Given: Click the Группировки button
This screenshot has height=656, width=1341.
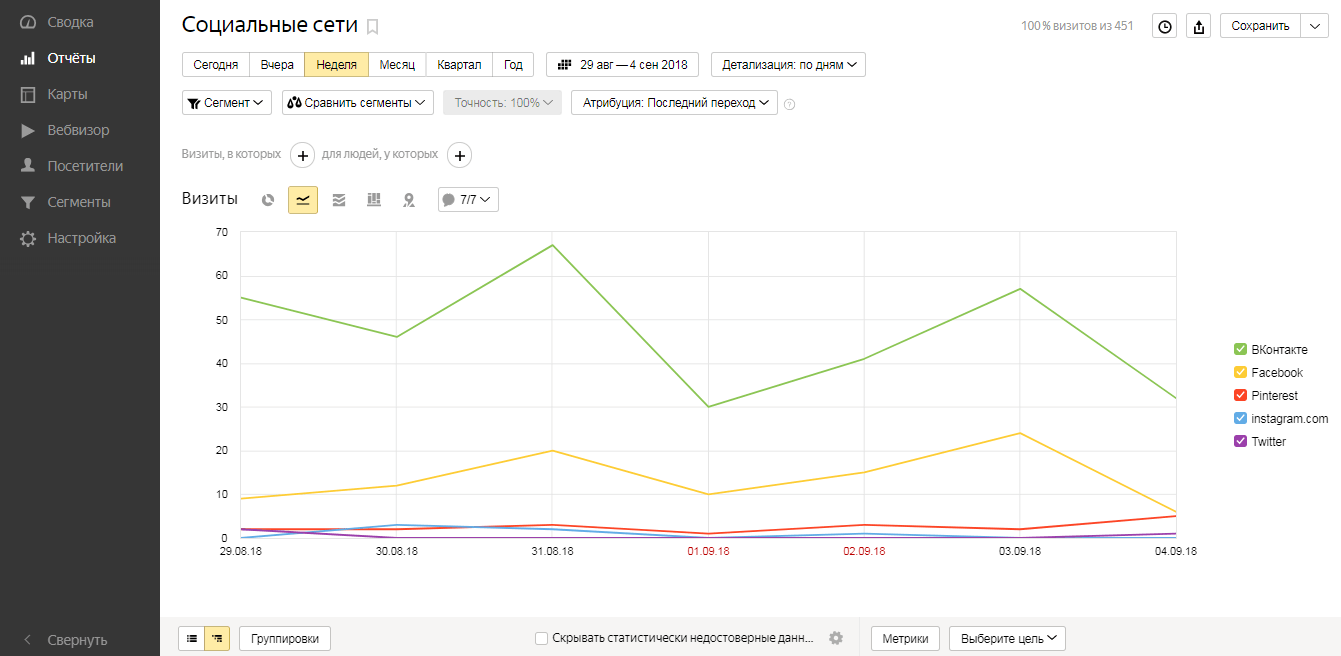Looking at the screenshot, I should [285, 638].
